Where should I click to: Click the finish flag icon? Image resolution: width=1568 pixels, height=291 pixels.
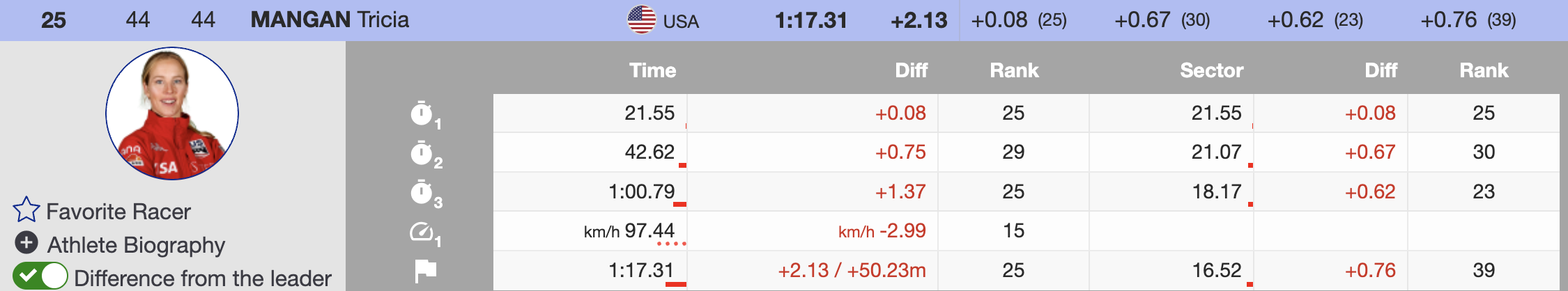tap(425, 270)
